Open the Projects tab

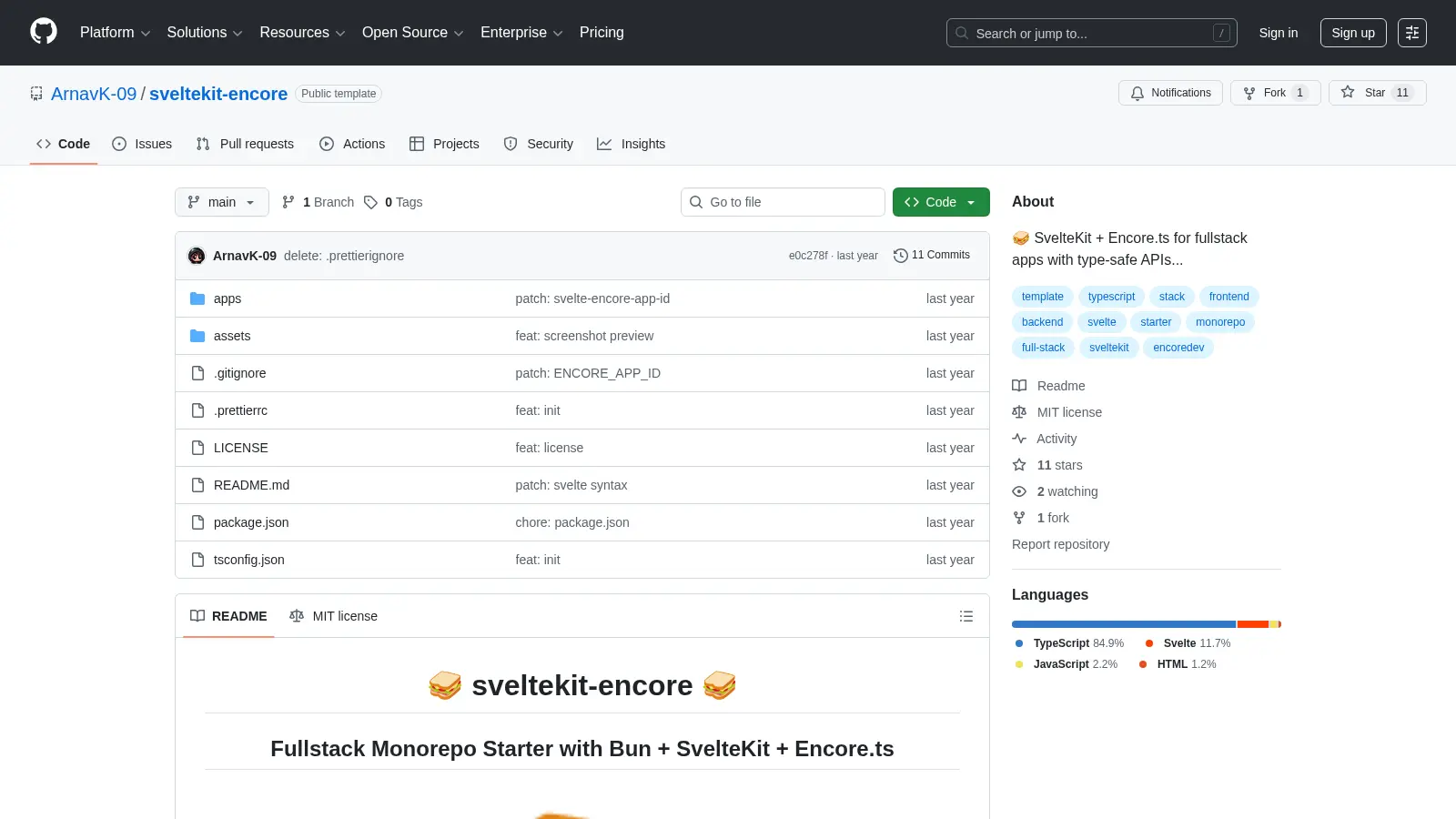[444, 144]
